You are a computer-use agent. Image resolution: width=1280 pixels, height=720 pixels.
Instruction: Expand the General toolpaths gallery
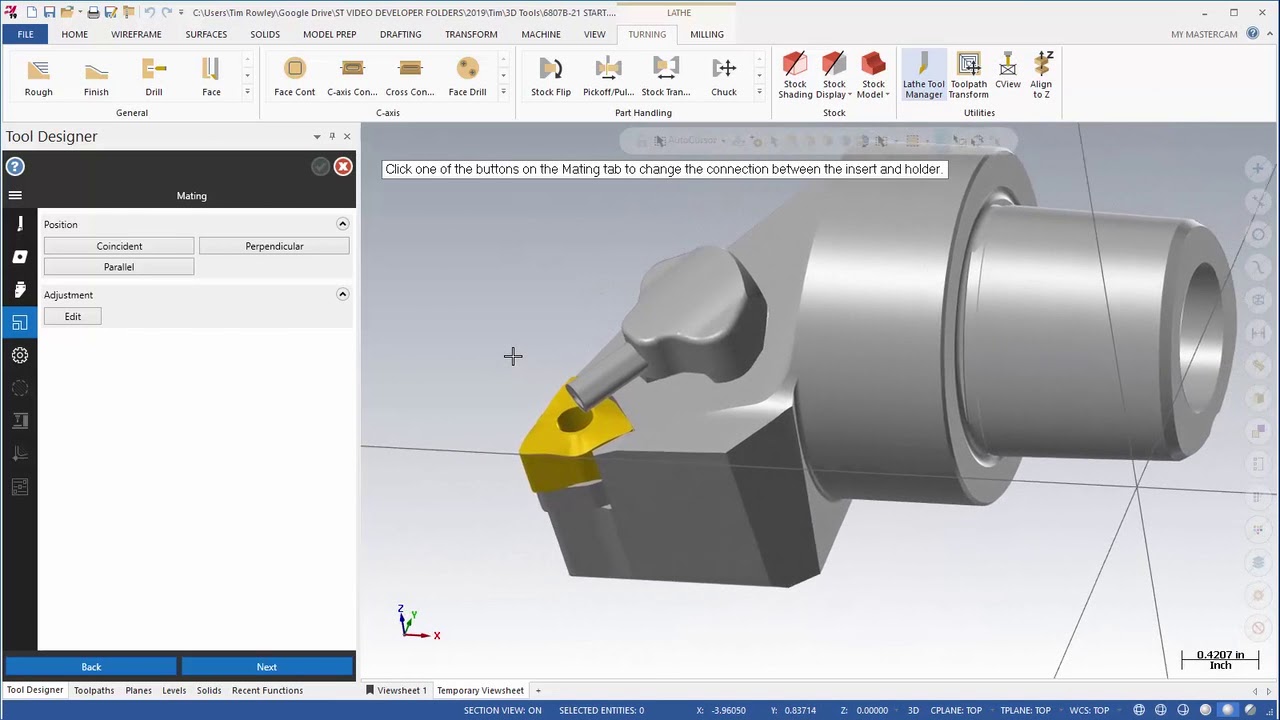(x=247, y=92)
